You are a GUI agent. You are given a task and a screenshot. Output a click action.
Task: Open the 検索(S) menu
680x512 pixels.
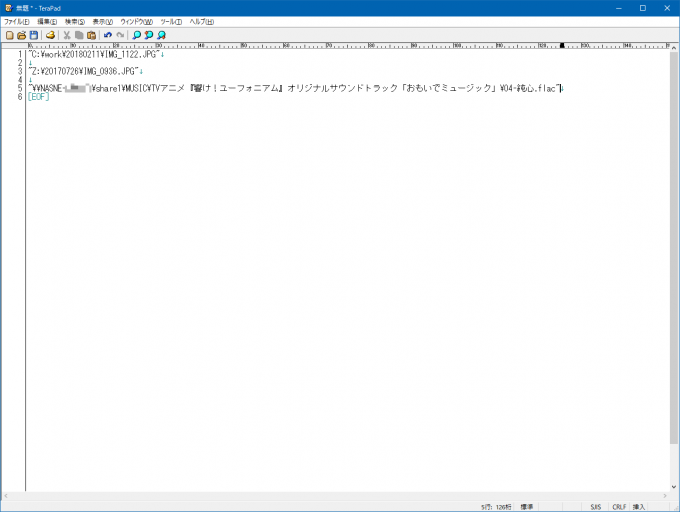point(75,22)
